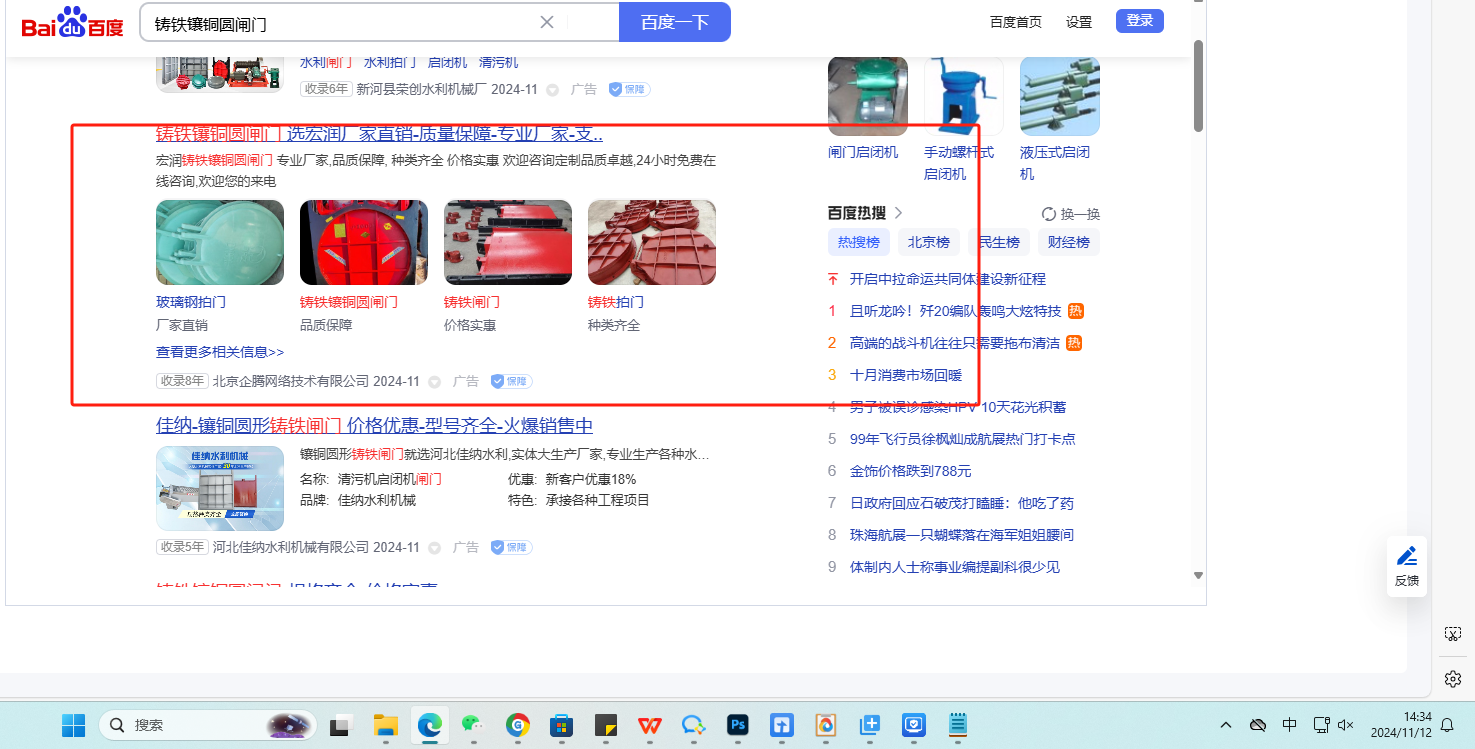Click the Baidu logo

(x=72, y=22)
